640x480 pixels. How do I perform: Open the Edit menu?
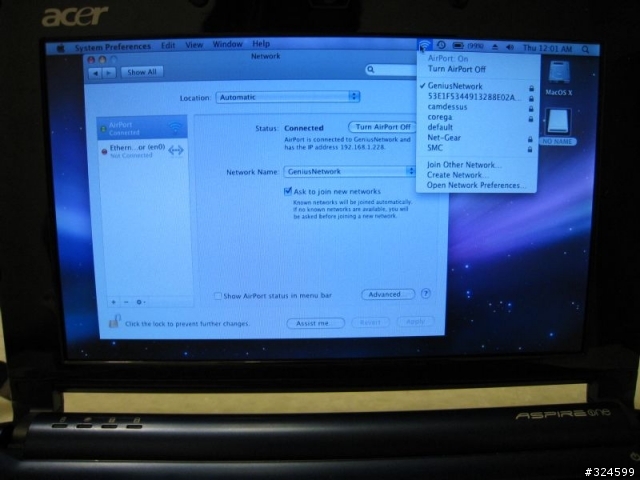coord(168,45)
